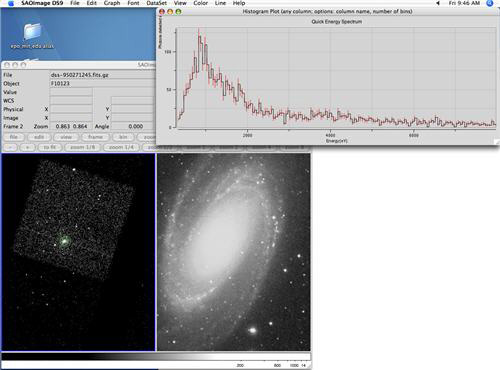Click the grayscale colorbar below the images
The image size is (500, 370).
pos(156,357)
